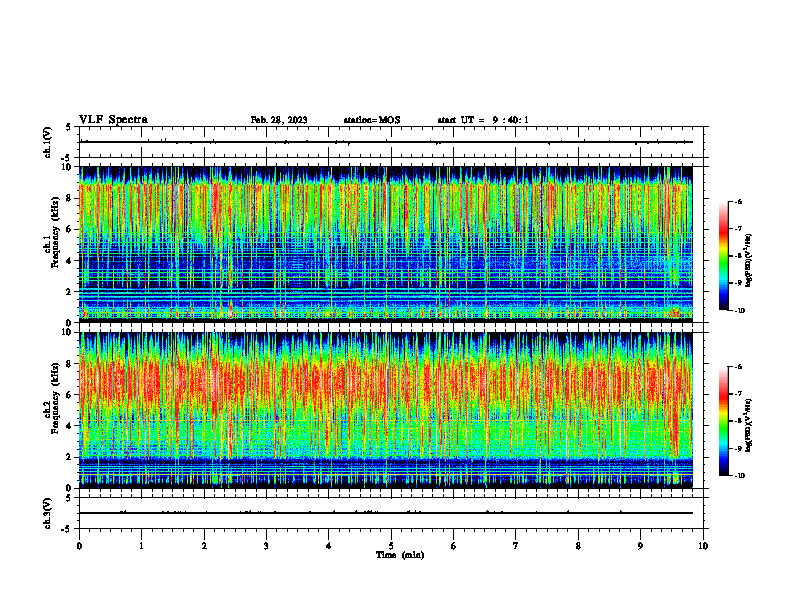Click the "1" minute tick label
Screen dimensions: 792x612
tap(142, 546)
